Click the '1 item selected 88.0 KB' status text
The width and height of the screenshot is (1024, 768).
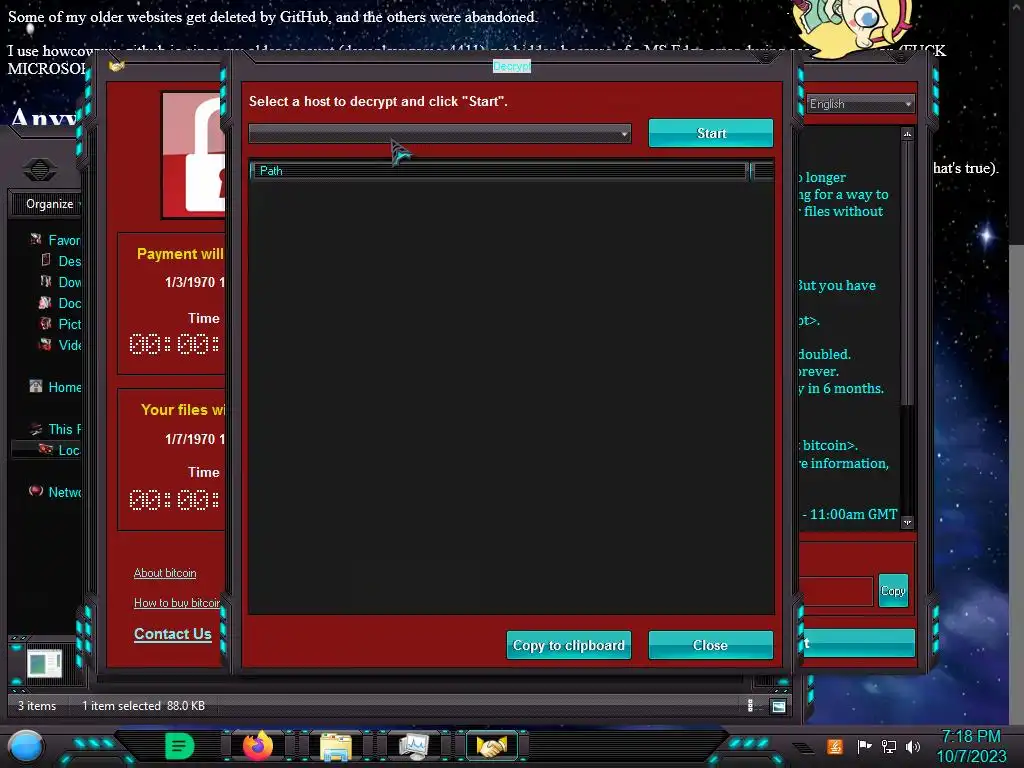point(143,706)
